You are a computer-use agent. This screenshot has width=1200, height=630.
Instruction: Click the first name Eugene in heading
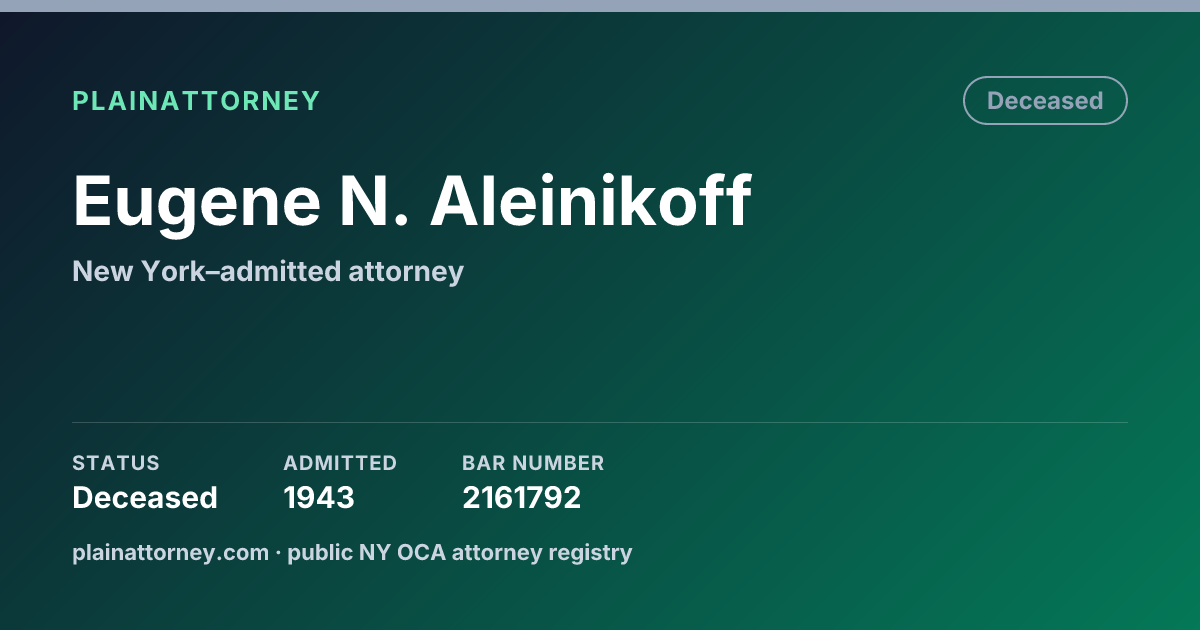(x=190, y=204)
